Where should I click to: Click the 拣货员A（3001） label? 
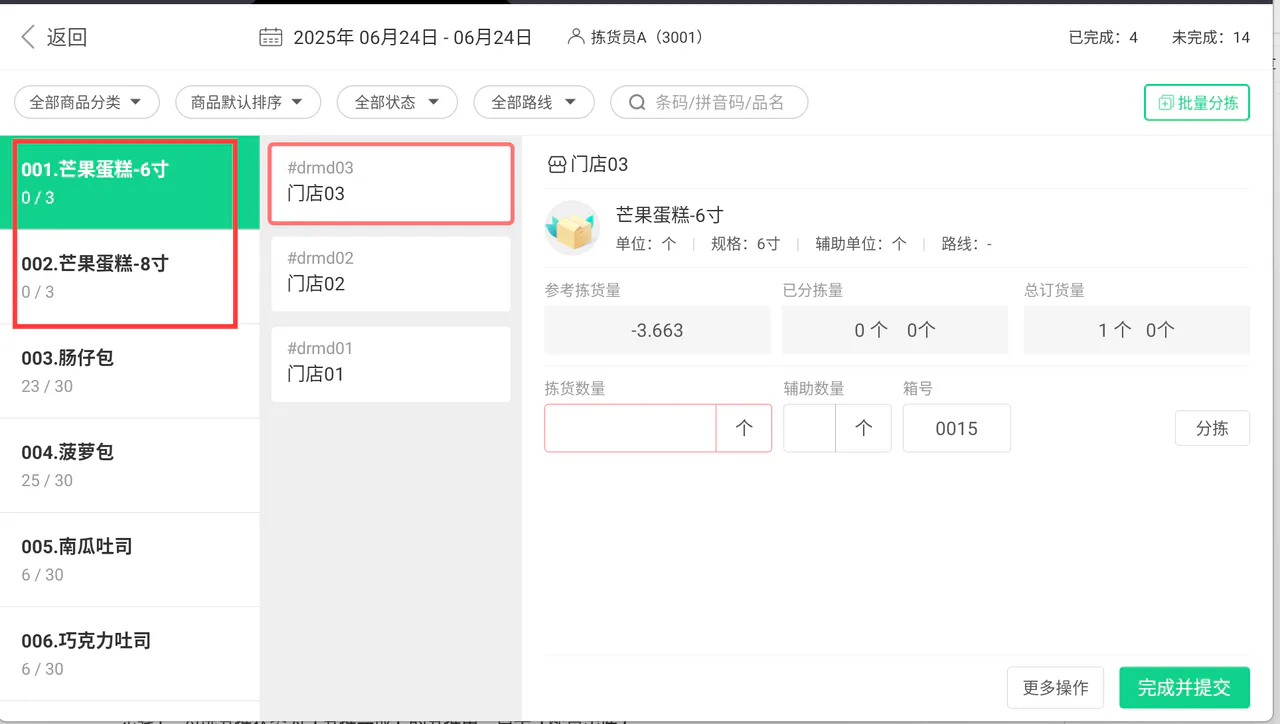(648, 38)
